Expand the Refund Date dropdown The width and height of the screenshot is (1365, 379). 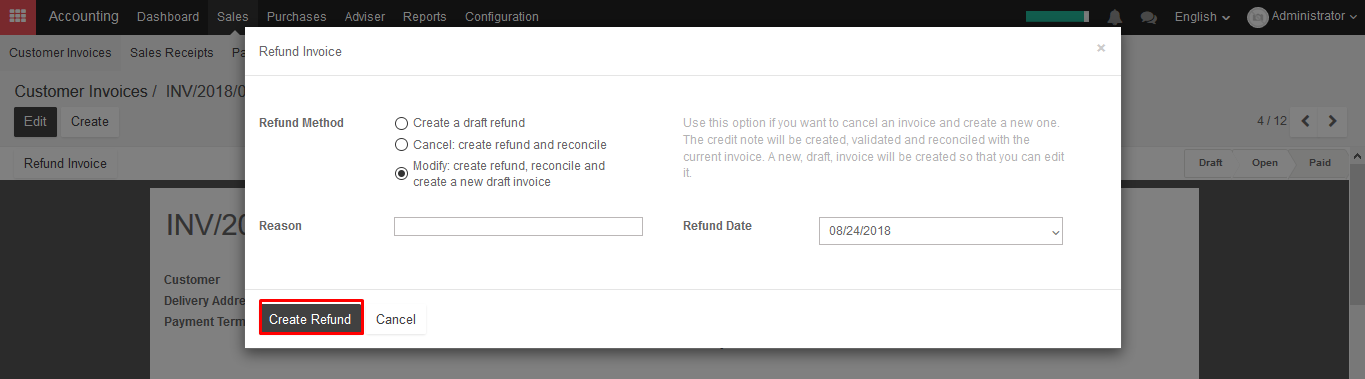[x=940, y=231]
